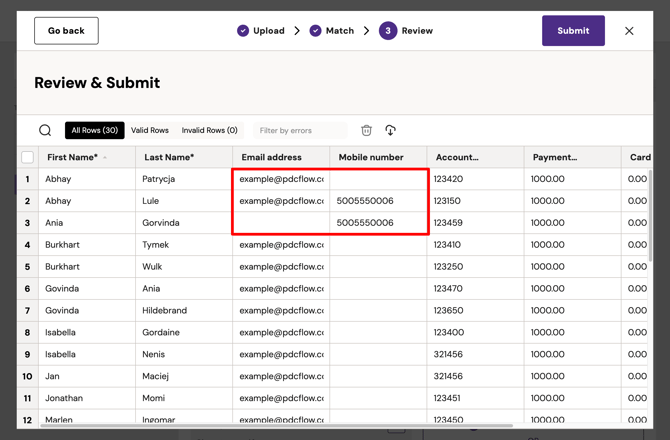The image size is (670, 440).
Task: Click the Upload step checkmark icon
Action: pyautogui.click(x=243, y=31)
